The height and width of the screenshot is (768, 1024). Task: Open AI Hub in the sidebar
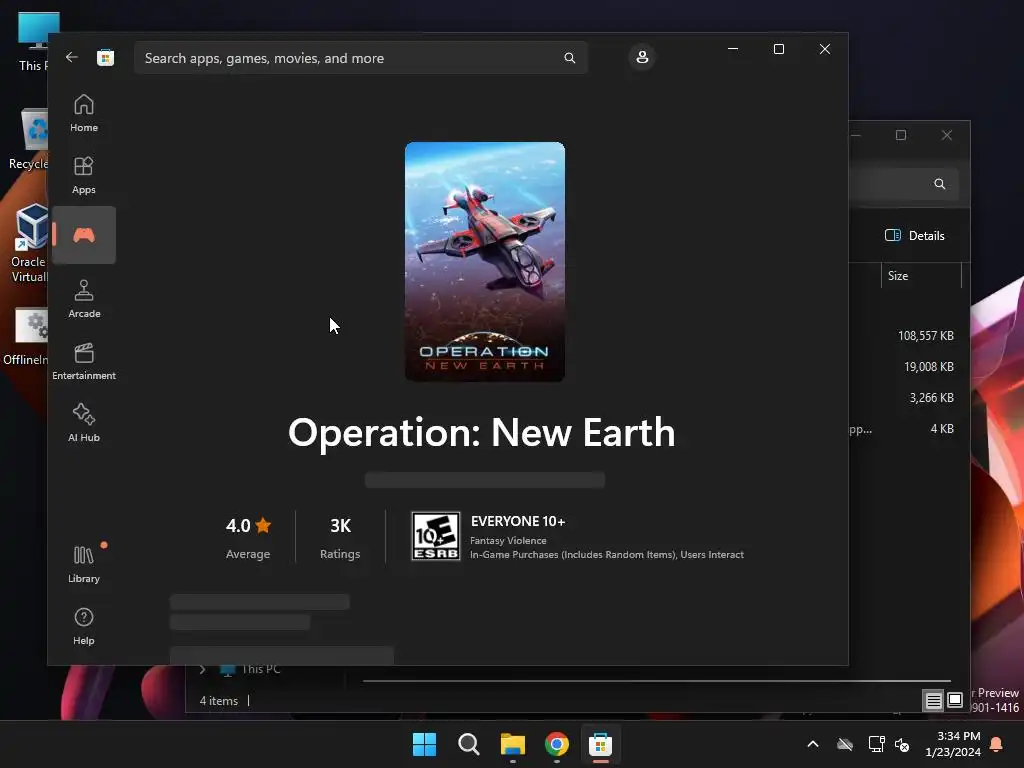[x=84, y=423]
